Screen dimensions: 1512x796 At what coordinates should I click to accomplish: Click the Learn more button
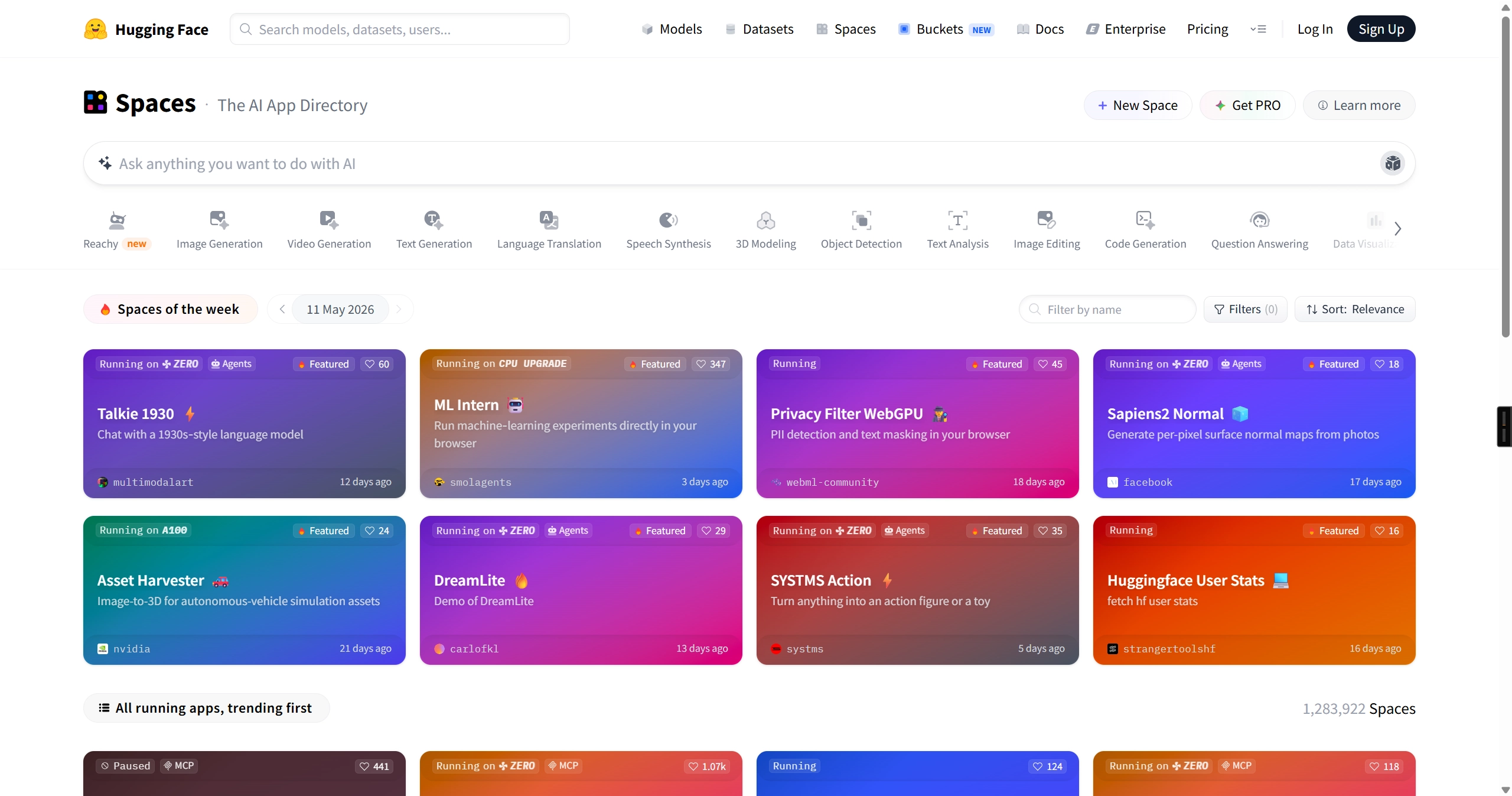1359,105
